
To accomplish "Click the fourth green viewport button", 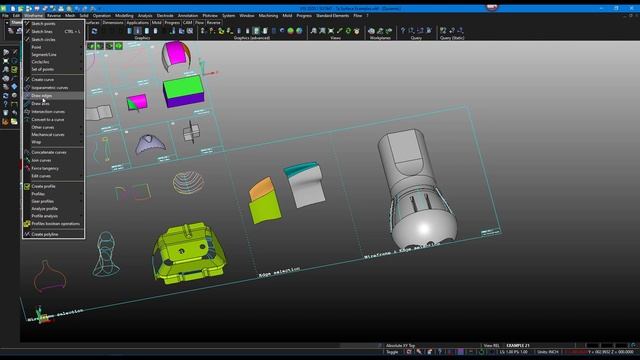I will click(118, 46).
